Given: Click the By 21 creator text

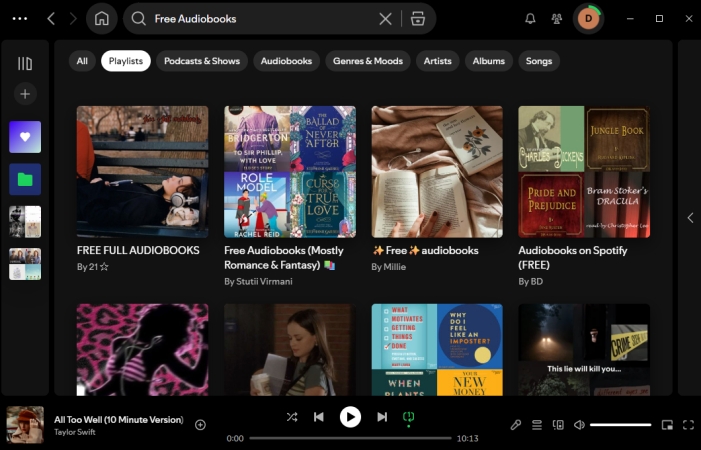Looking at the screenshot, I should 93,267.
